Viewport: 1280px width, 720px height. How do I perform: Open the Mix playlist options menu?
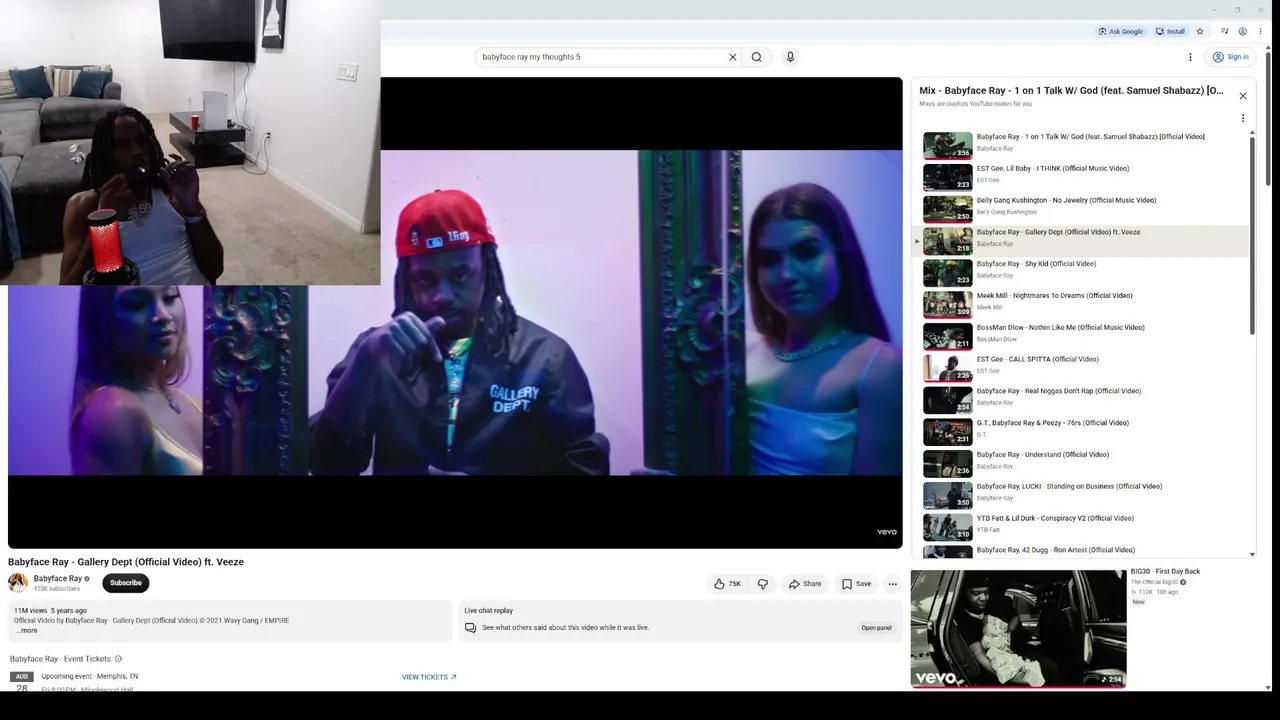pos(1243,118)
